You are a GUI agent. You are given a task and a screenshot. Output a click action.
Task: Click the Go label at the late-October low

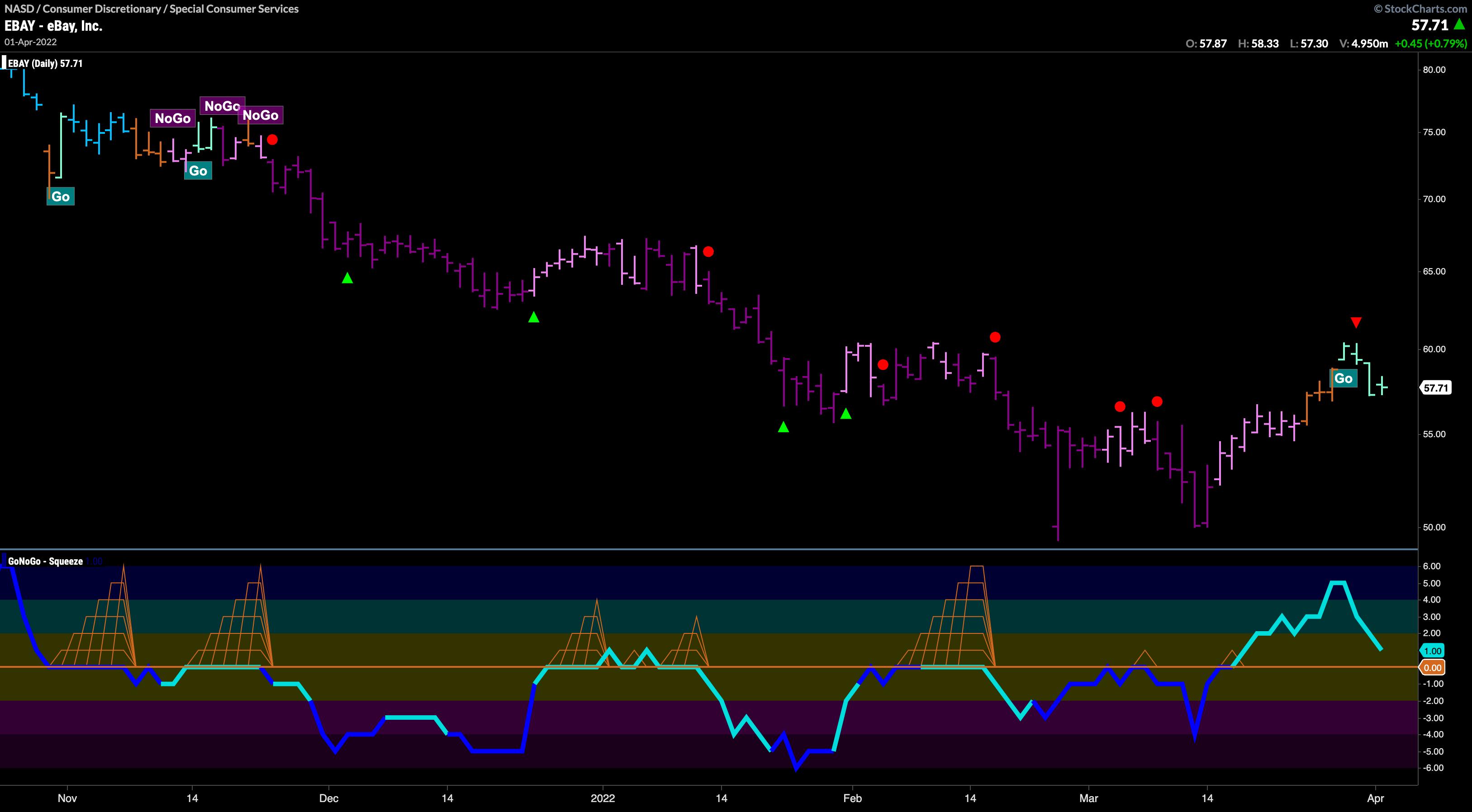pyautogui.click(x=61, y=196)
